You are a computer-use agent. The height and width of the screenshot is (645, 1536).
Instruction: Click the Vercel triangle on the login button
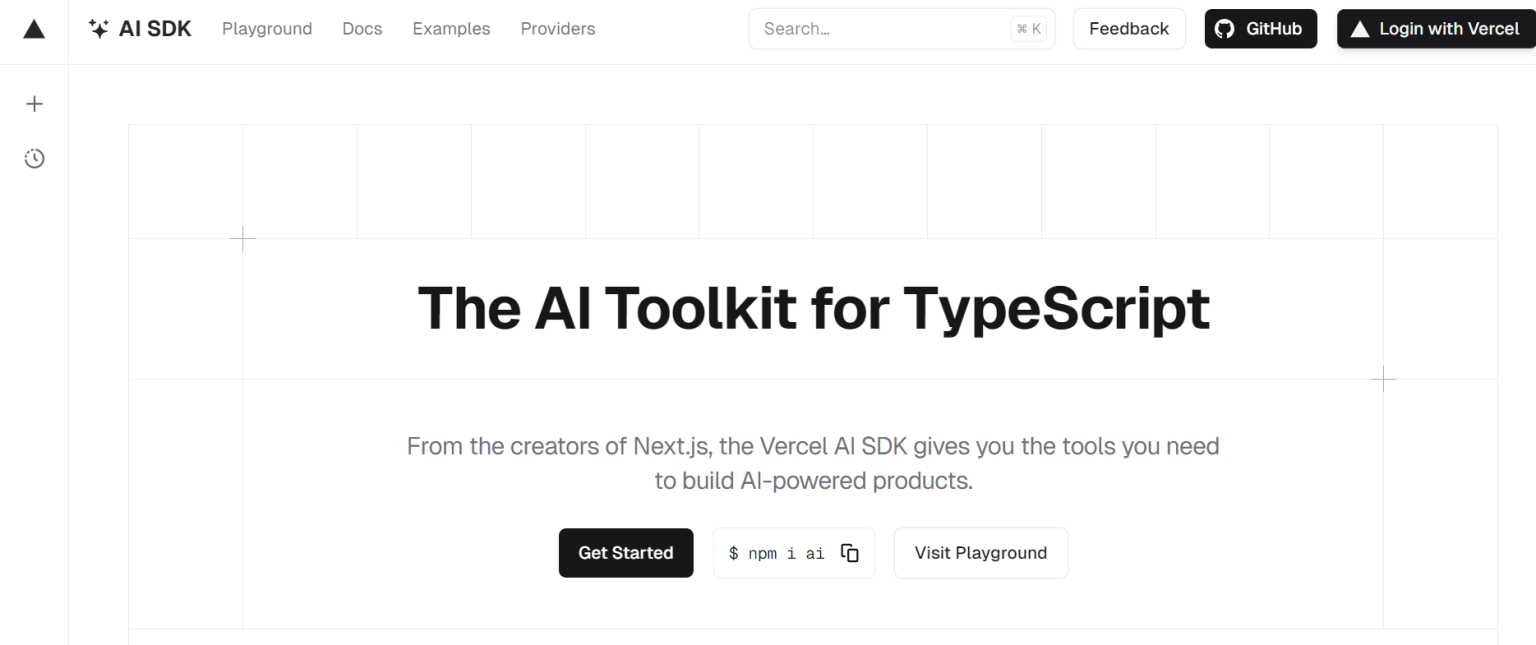click(1360, 29)
